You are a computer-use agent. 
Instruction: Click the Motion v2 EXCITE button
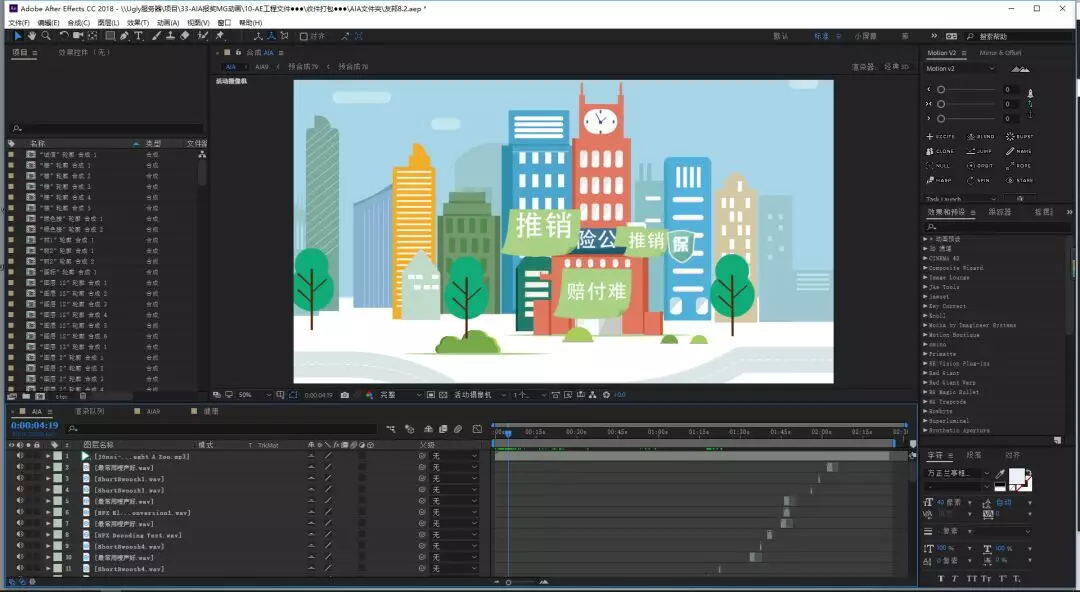click(941, 136)
